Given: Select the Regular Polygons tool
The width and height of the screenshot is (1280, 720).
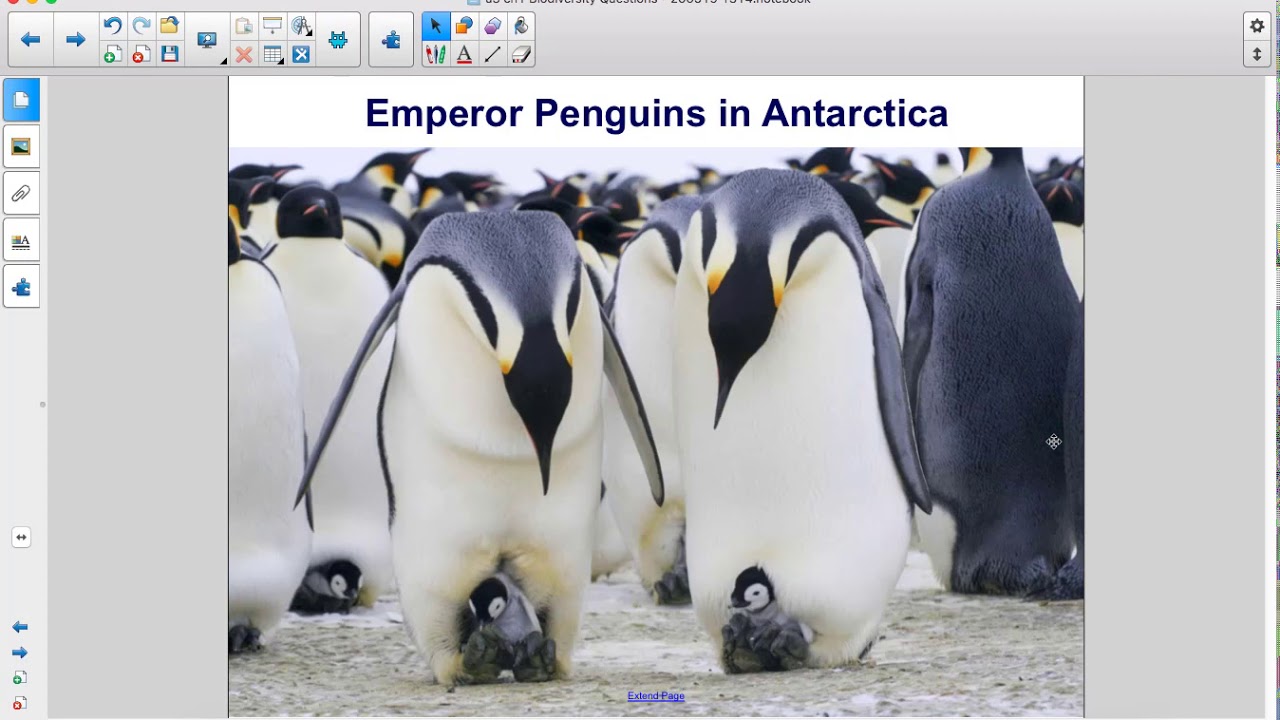Looking at the screenshot, I should [x=492, y=26].
